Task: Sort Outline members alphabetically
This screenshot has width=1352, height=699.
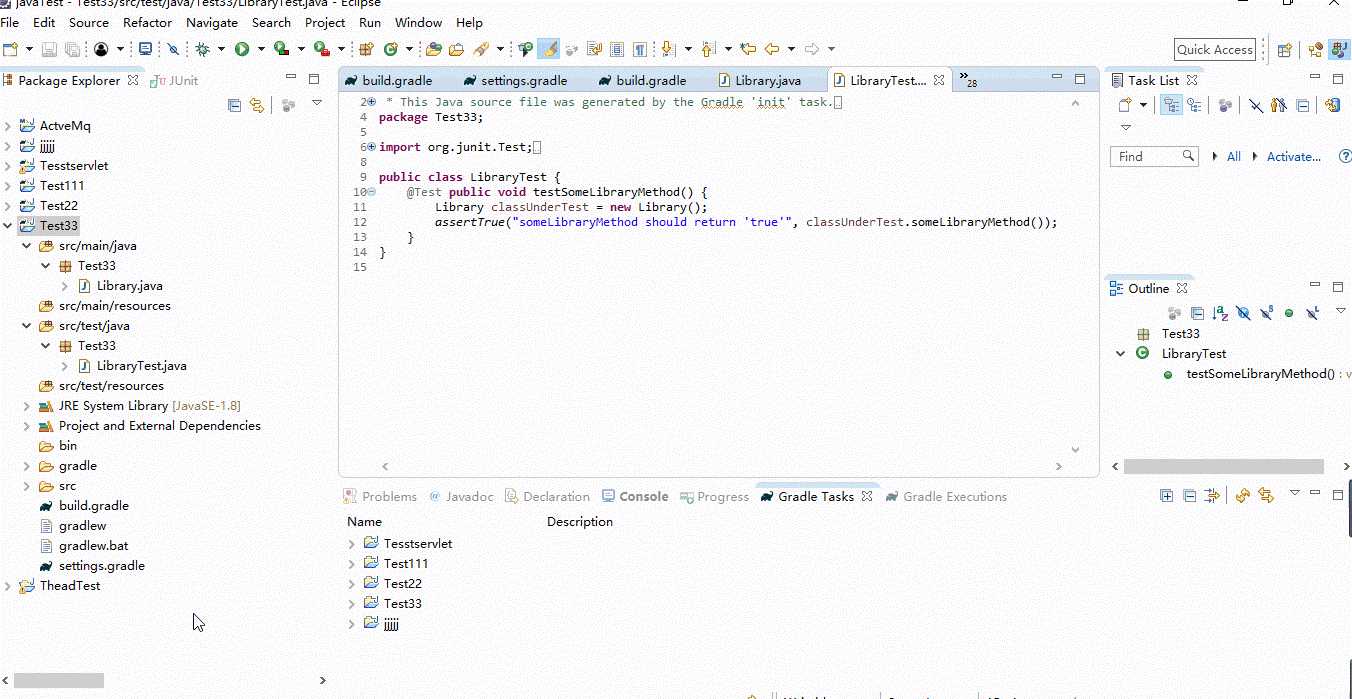Action: 1220,313
